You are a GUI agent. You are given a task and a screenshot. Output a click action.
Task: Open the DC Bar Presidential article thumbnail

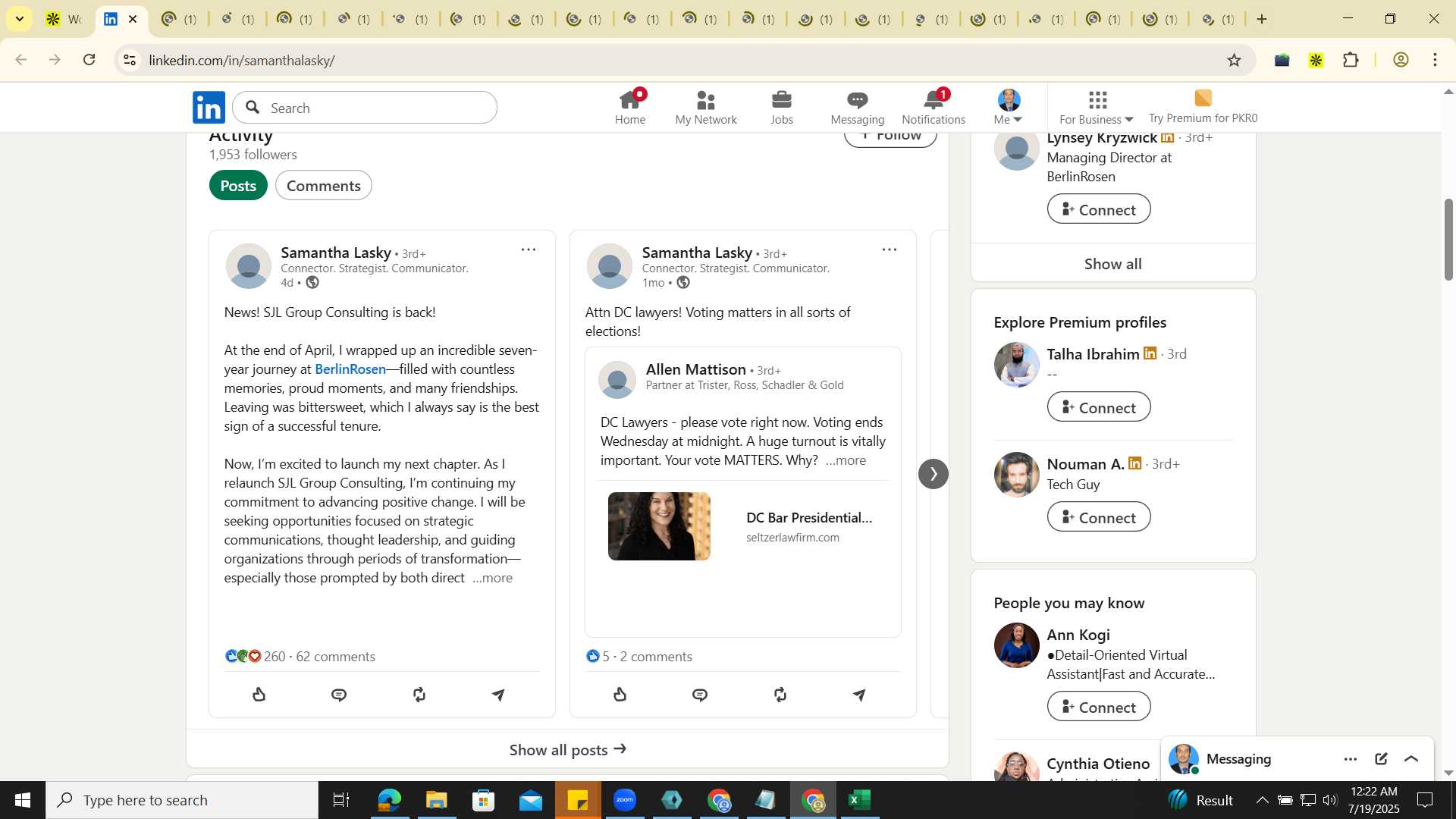point(659,526)
